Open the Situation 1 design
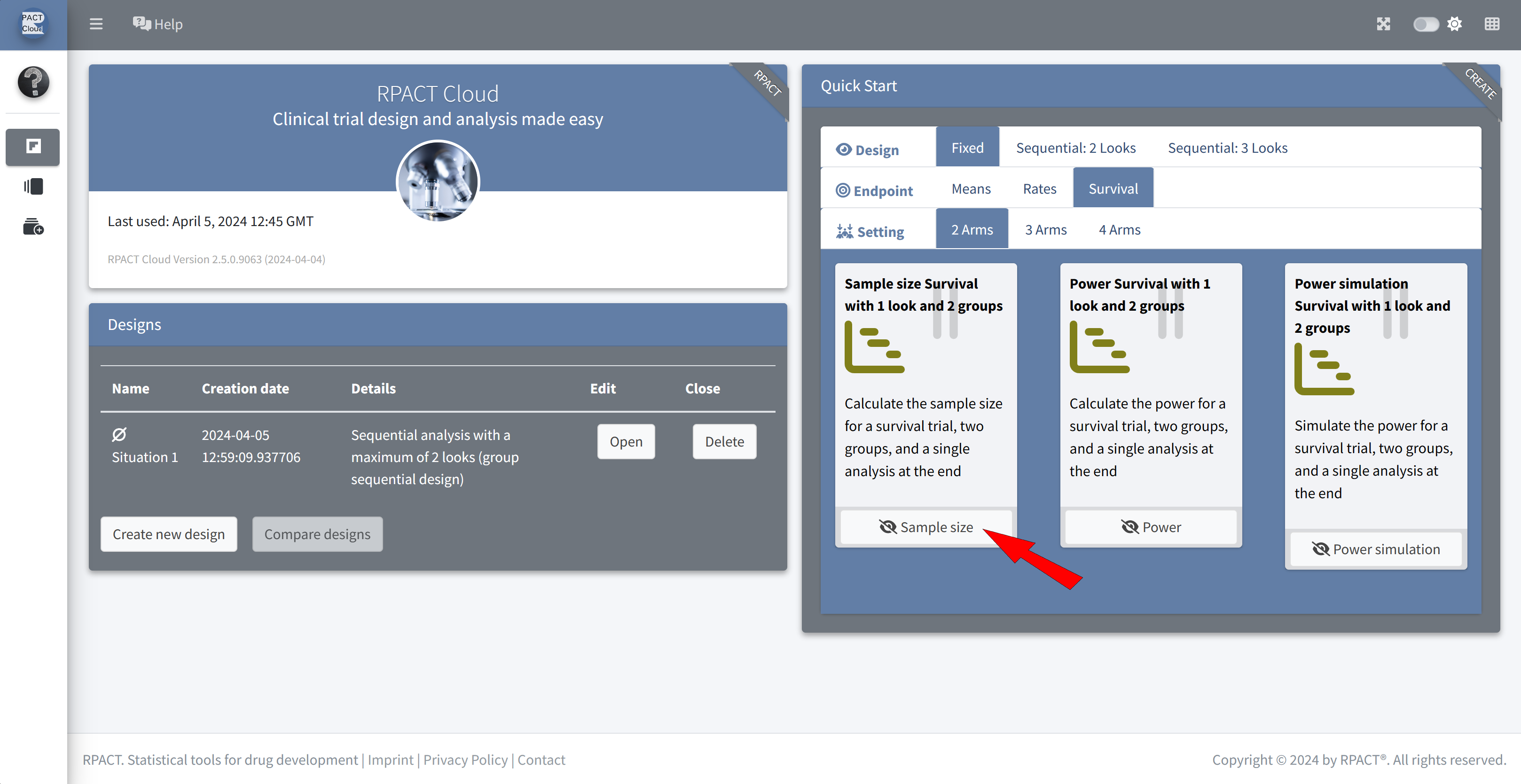 click(626, 442)
